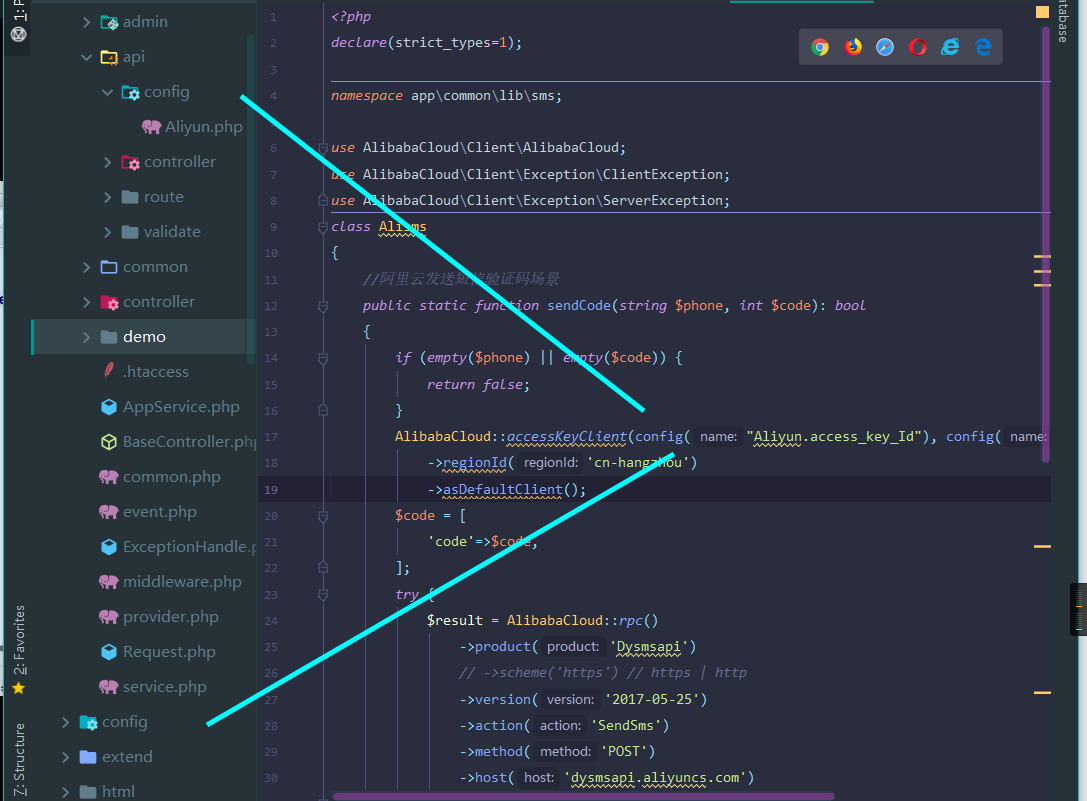Open middleware.php in the project tree

point(182,582)
